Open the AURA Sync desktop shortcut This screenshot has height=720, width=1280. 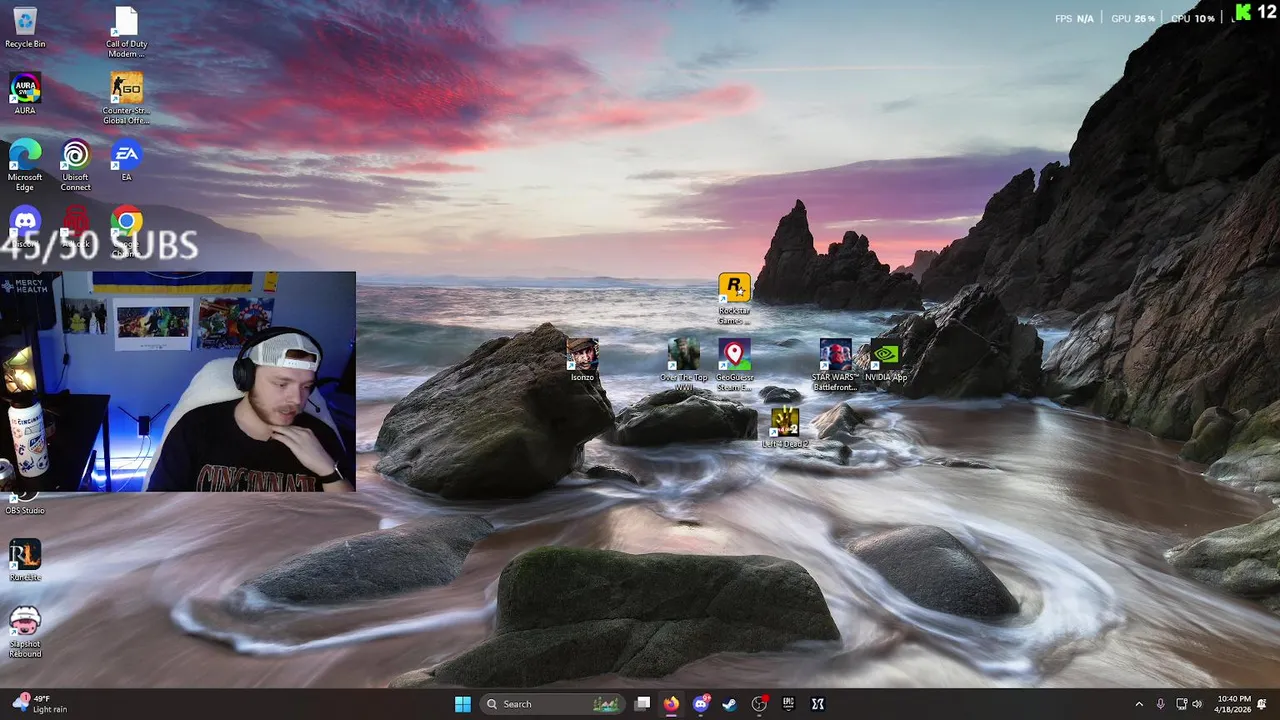click(x=25, y=93)
